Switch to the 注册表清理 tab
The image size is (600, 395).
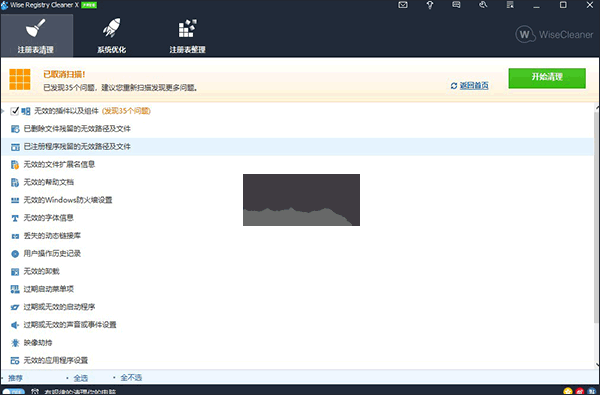(x=37, y=36)
